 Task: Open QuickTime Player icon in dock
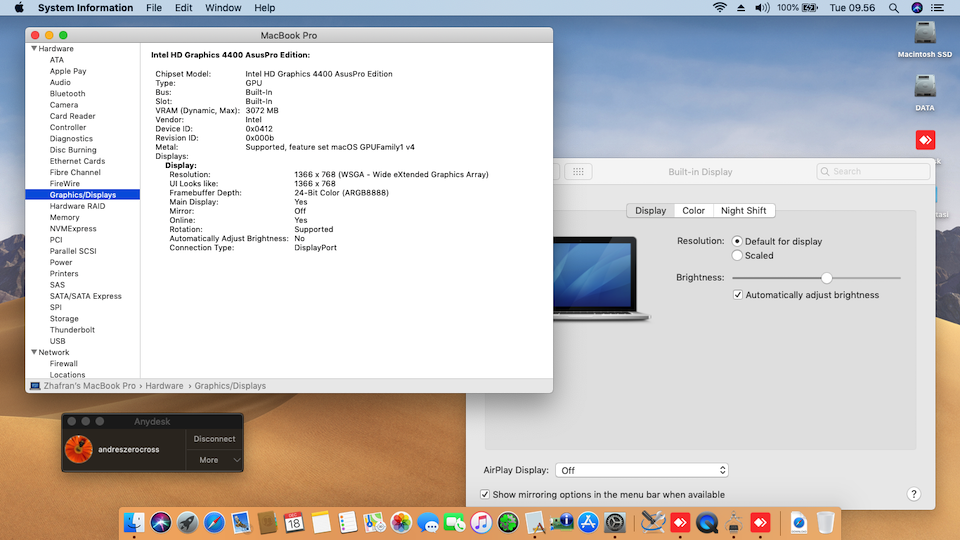click(x=707, y=523)
